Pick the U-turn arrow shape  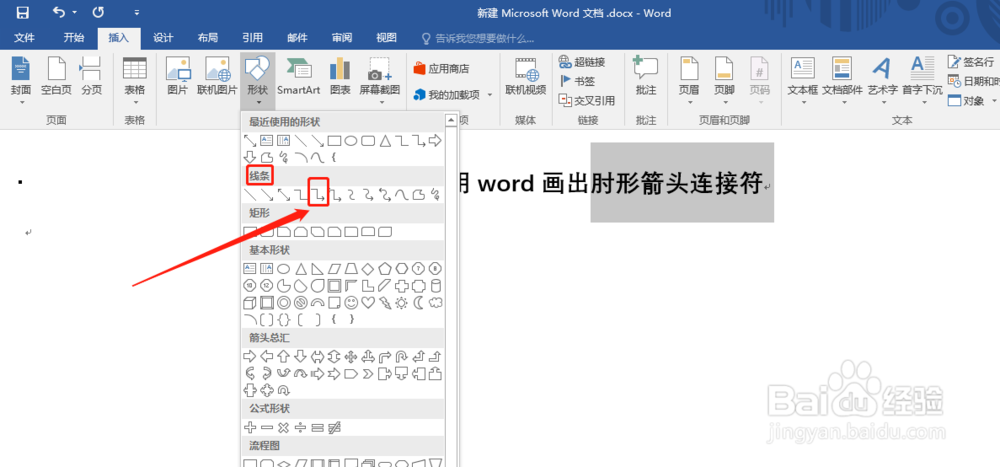coord(401,355)
